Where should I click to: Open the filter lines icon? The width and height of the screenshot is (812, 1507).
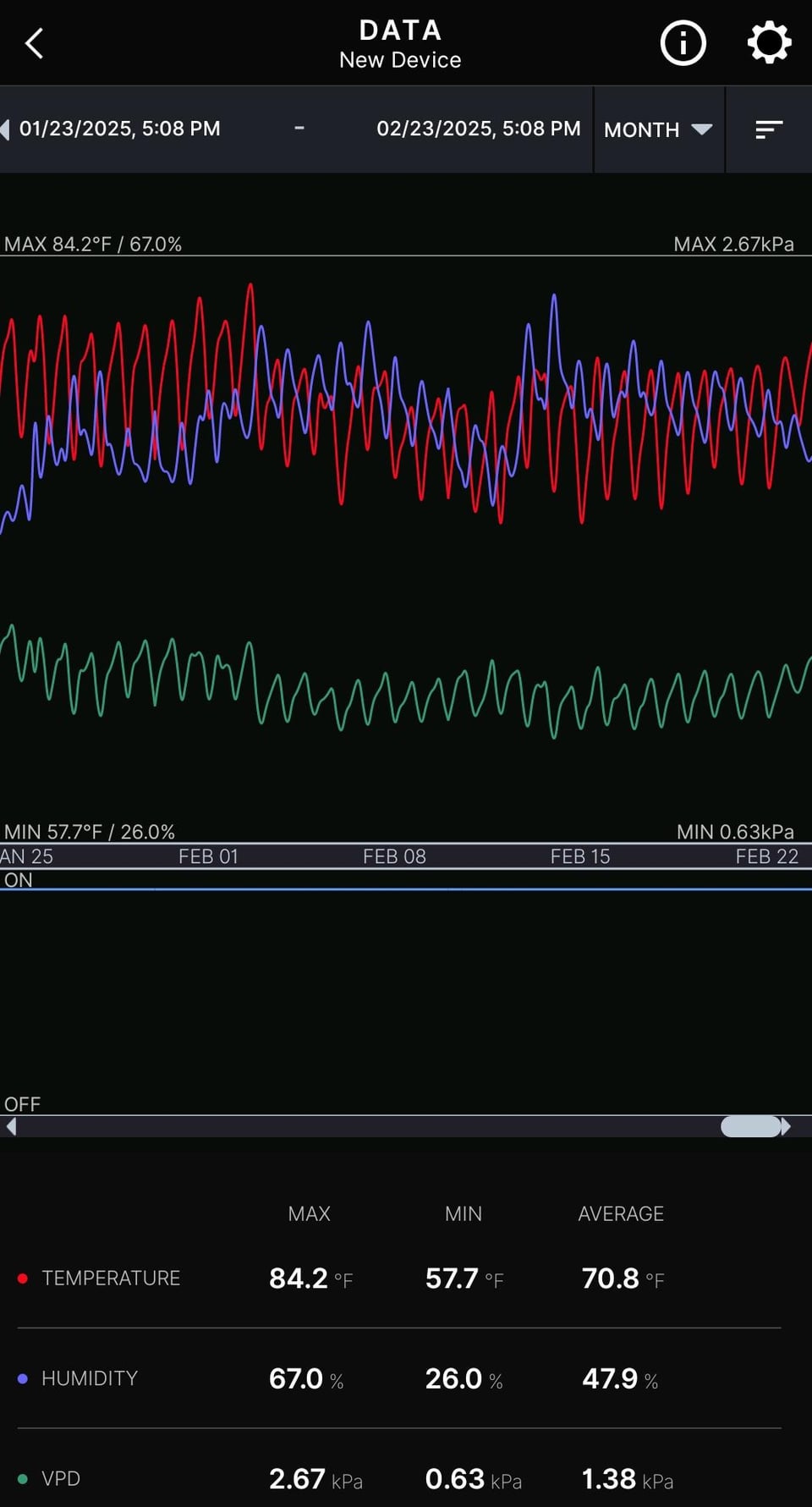(x=768, y=129)
